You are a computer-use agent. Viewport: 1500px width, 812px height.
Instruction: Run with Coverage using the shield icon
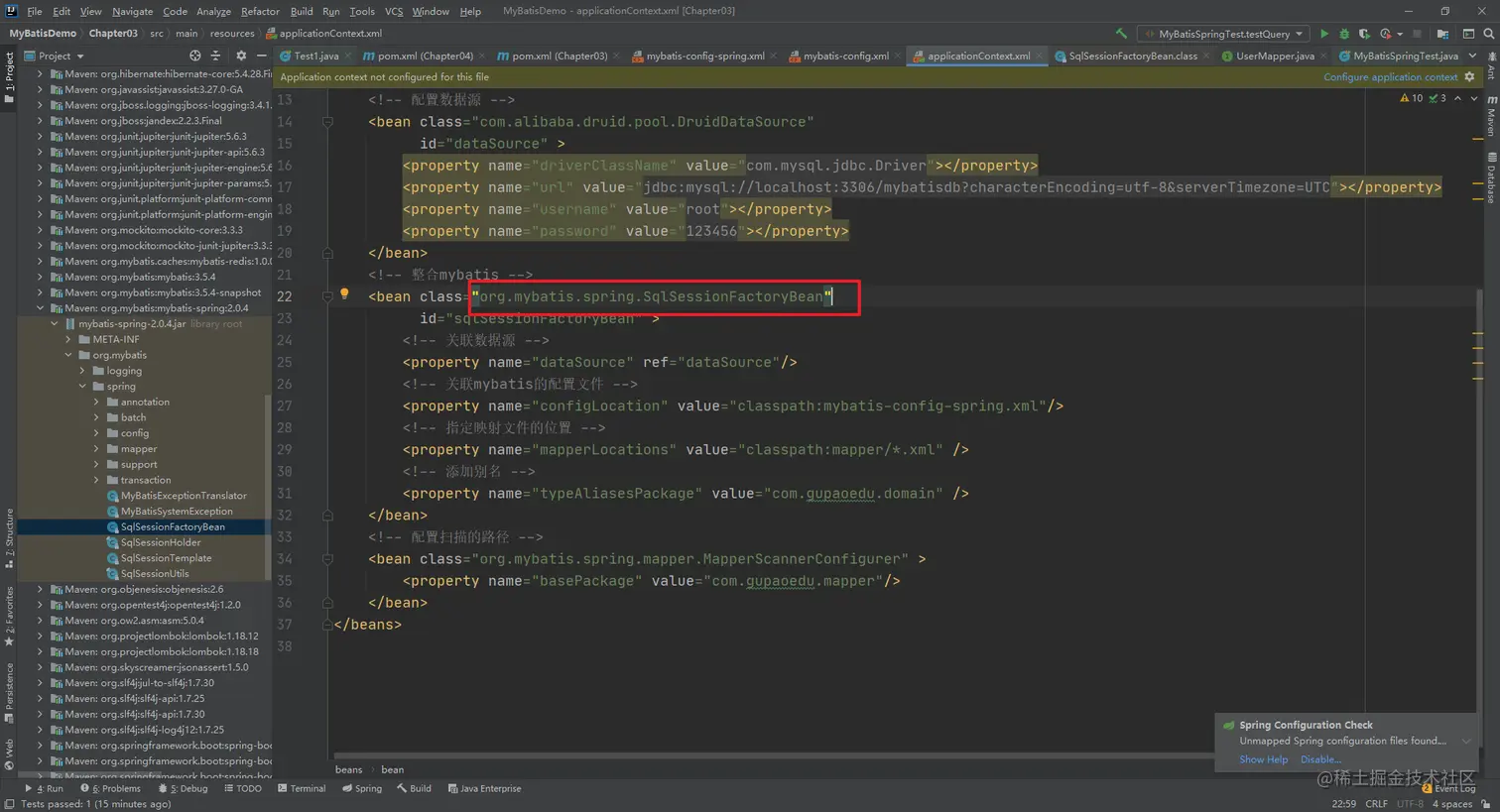tap(1364, 34)
